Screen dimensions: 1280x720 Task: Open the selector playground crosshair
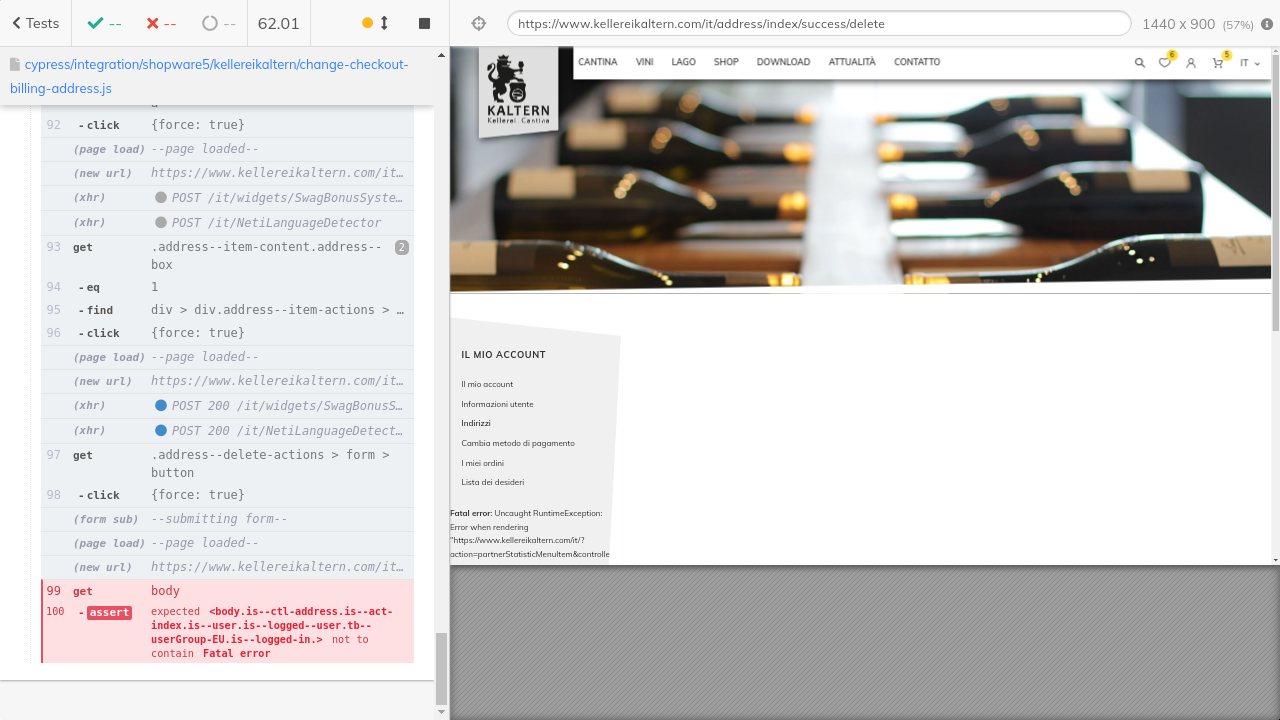pos(478,23)
